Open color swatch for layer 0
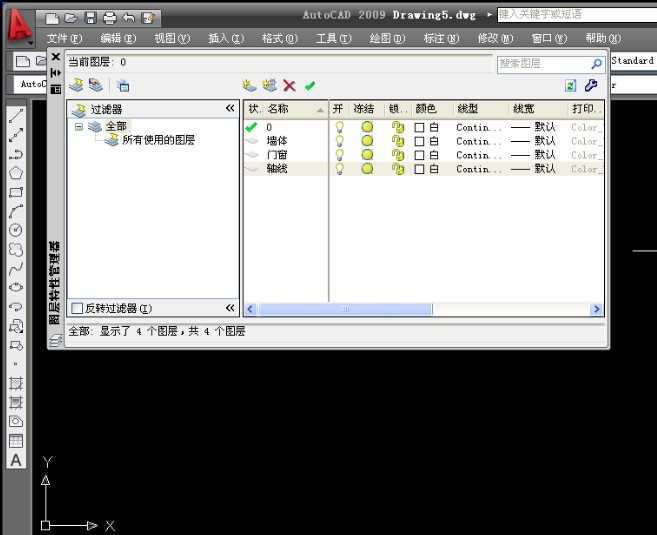 tap(419, 127)
